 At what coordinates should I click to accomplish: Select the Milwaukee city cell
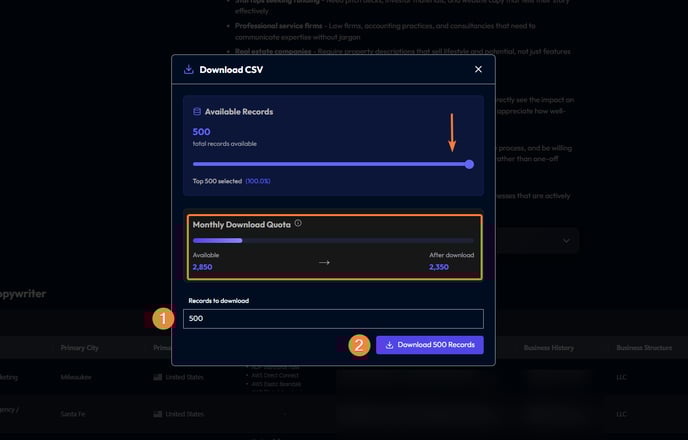[76, 377]
